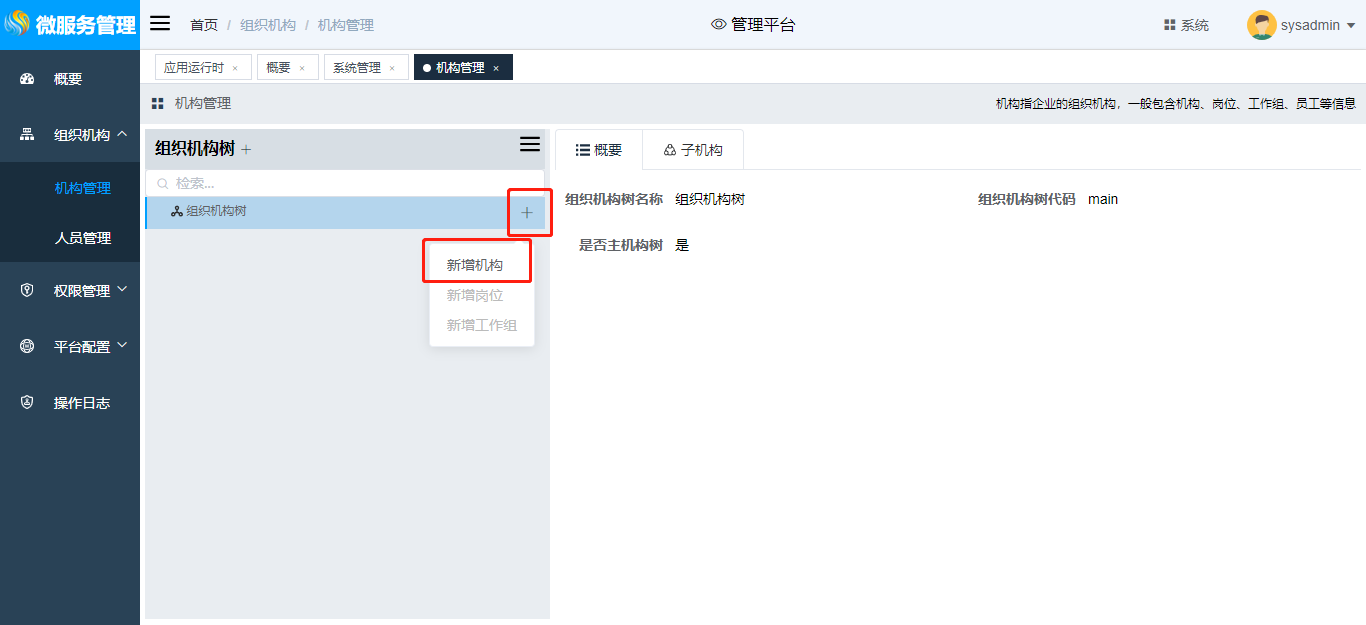The width and height of the screenshot is (1366, 625).
Task: Expand the 权限管理 sidebar menu
Action: (x=122, y=290)
